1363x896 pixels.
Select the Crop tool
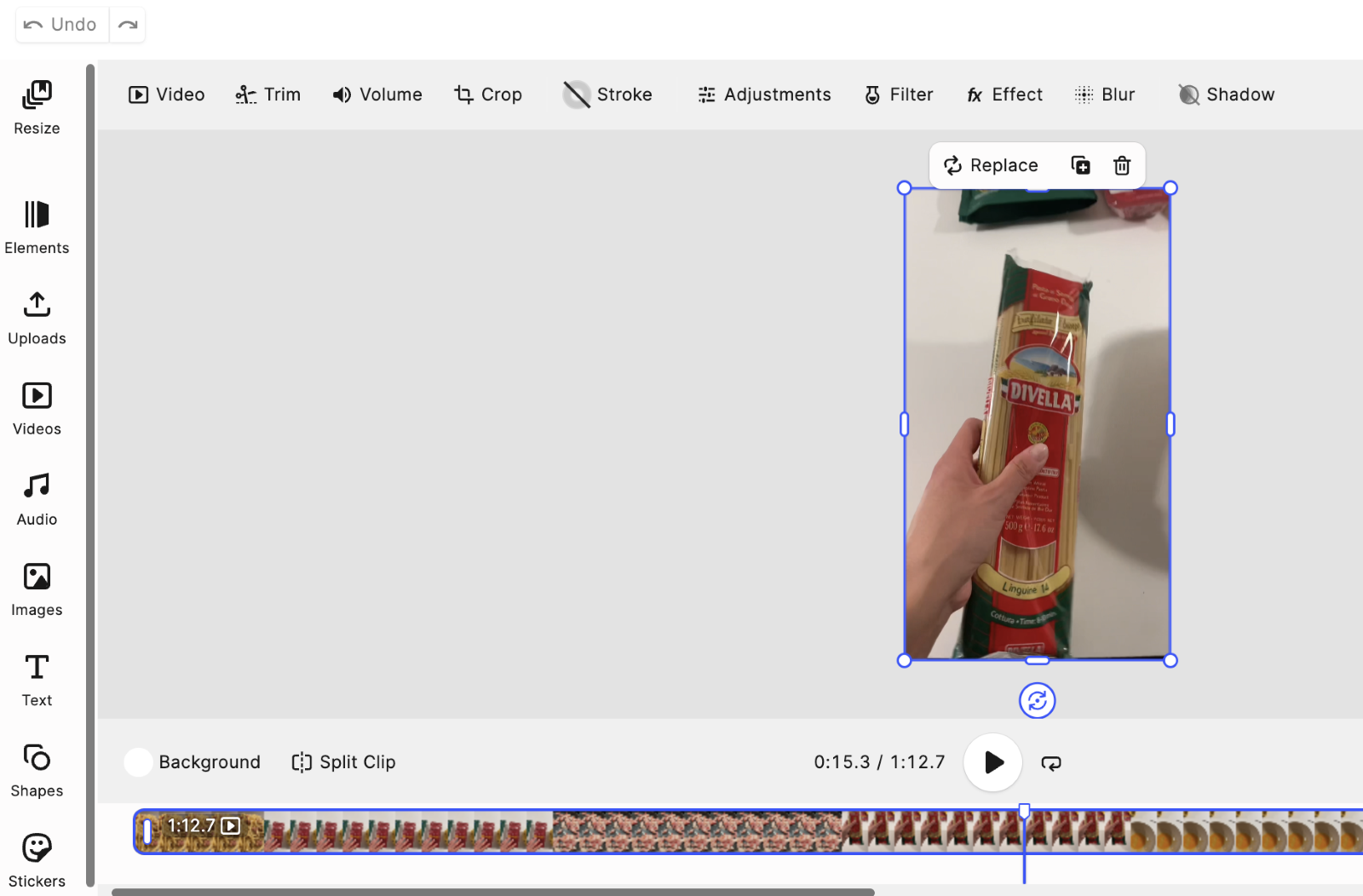click(x=488, y=95)
